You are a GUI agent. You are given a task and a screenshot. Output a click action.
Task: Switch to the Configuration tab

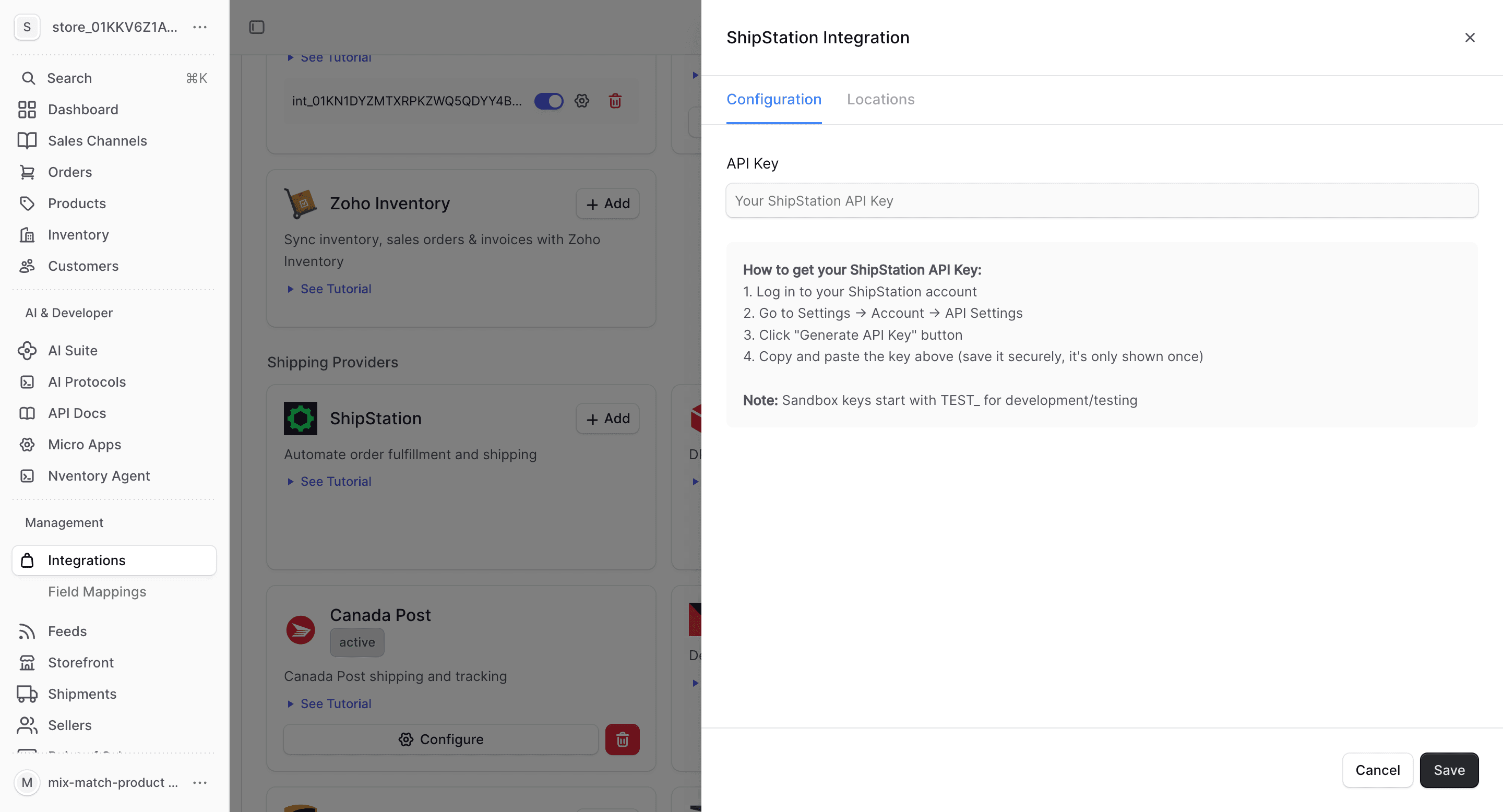773,99
